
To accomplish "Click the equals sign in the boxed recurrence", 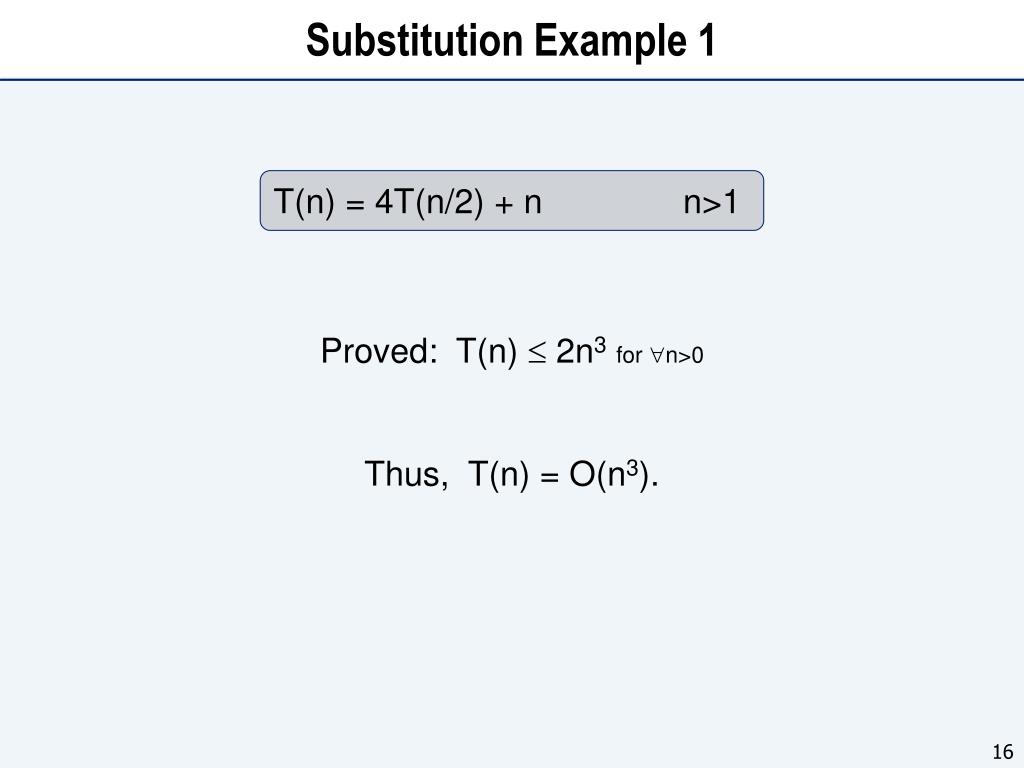I will click(x=354, y=205).
